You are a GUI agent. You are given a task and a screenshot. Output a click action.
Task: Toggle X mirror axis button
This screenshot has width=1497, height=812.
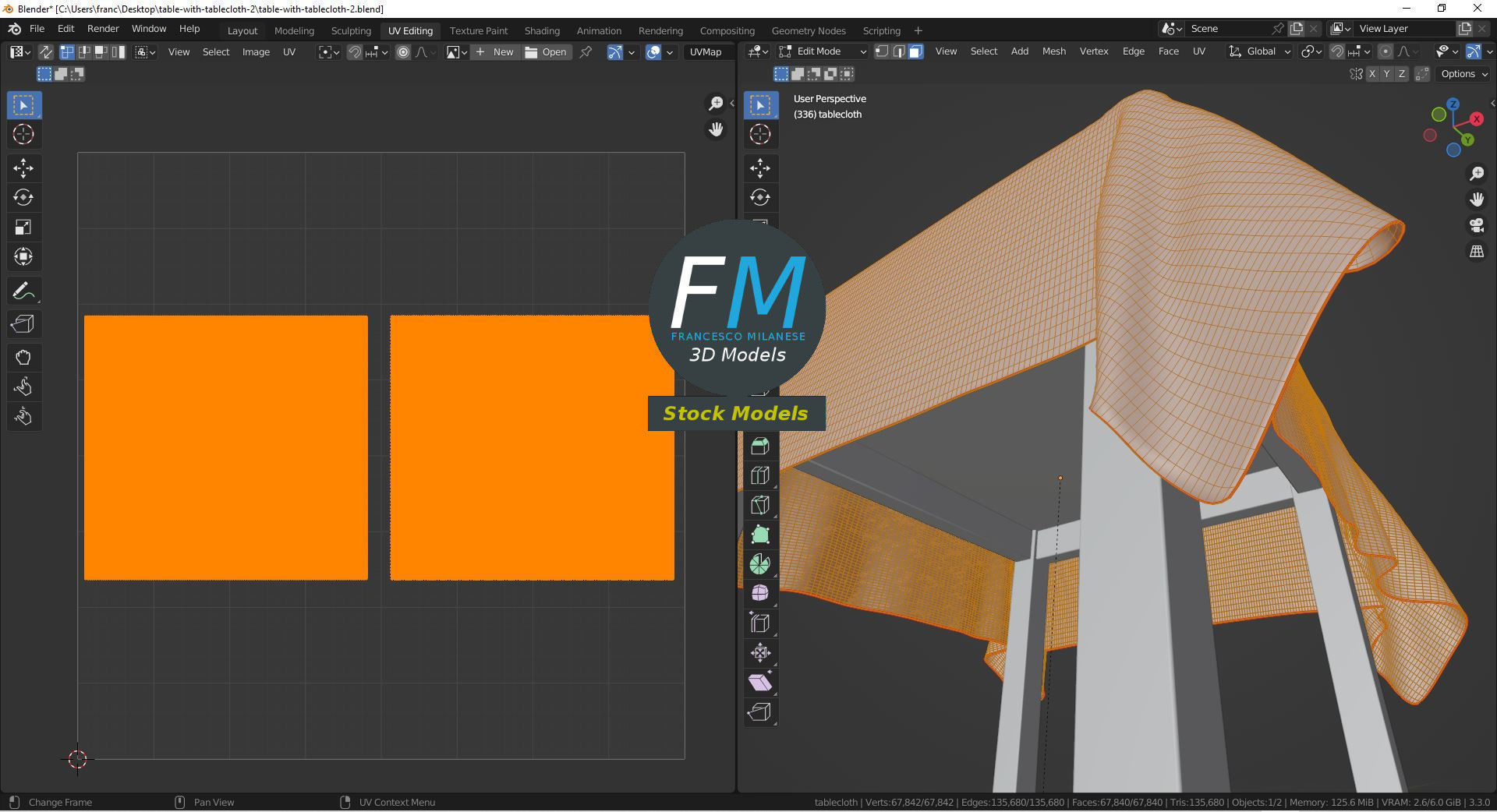(1372, 74)
